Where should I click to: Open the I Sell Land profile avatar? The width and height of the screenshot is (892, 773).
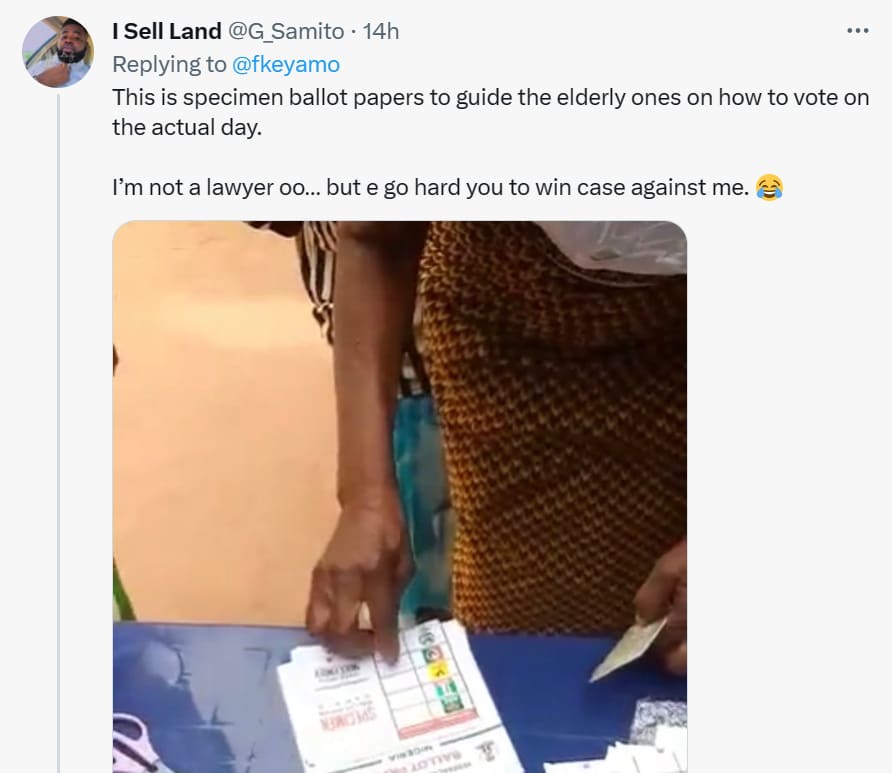click(x=57, y=52)
